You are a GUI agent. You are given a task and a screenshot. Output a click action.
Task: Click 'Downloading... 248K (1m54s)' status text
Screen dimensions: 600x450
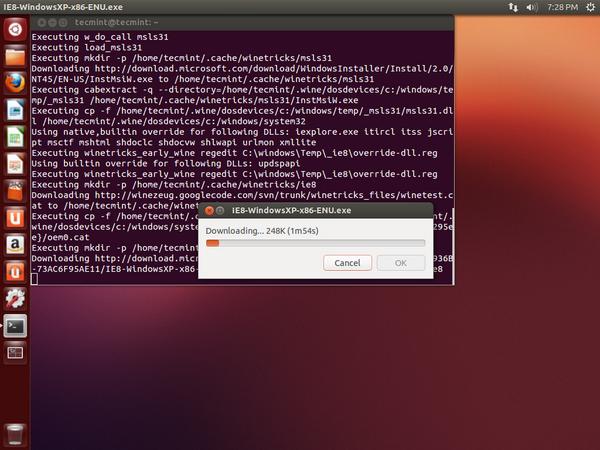(262, 231)
